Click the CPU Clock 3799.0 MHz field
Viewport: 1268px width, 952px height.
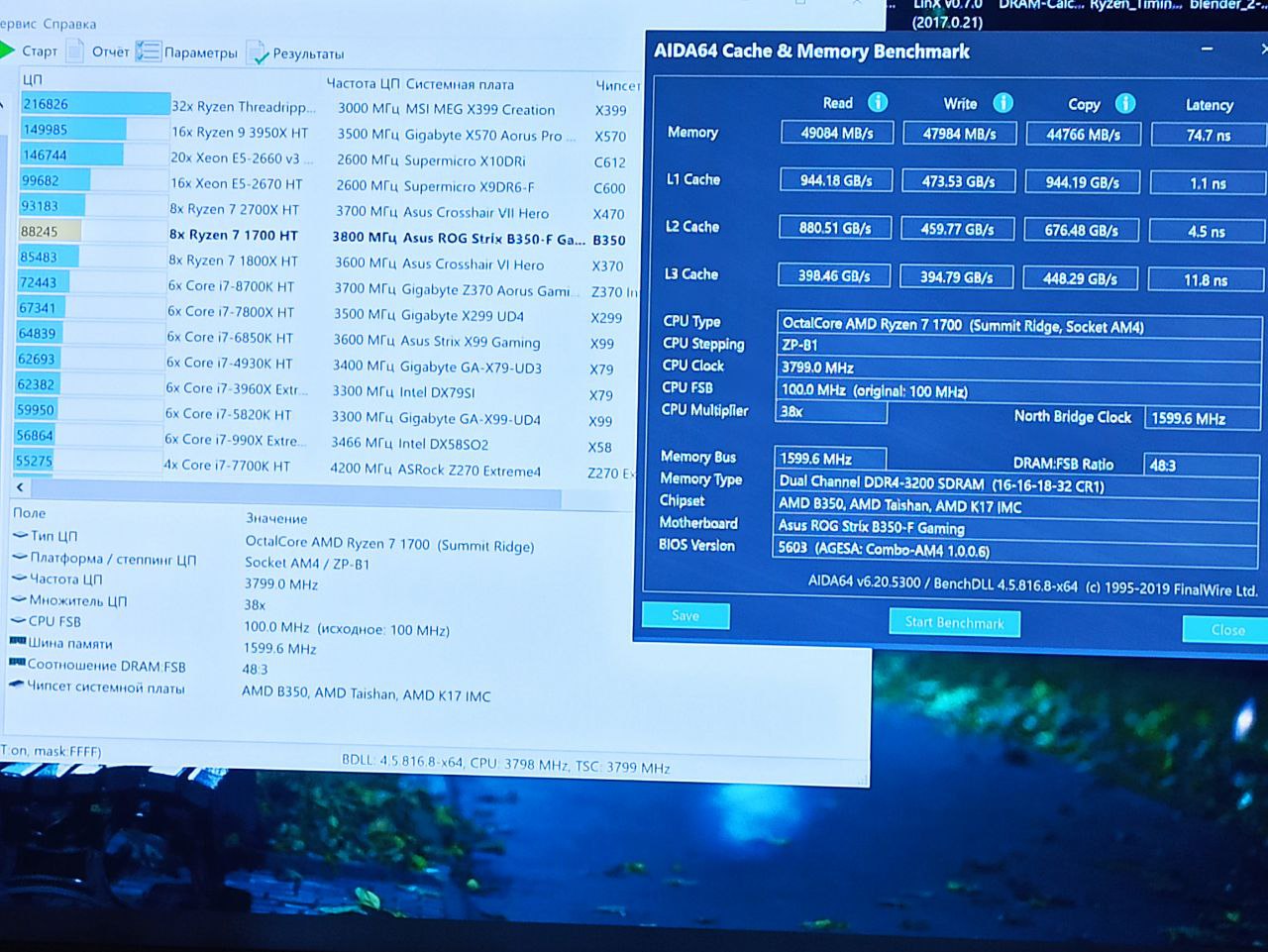point(1019,368)
